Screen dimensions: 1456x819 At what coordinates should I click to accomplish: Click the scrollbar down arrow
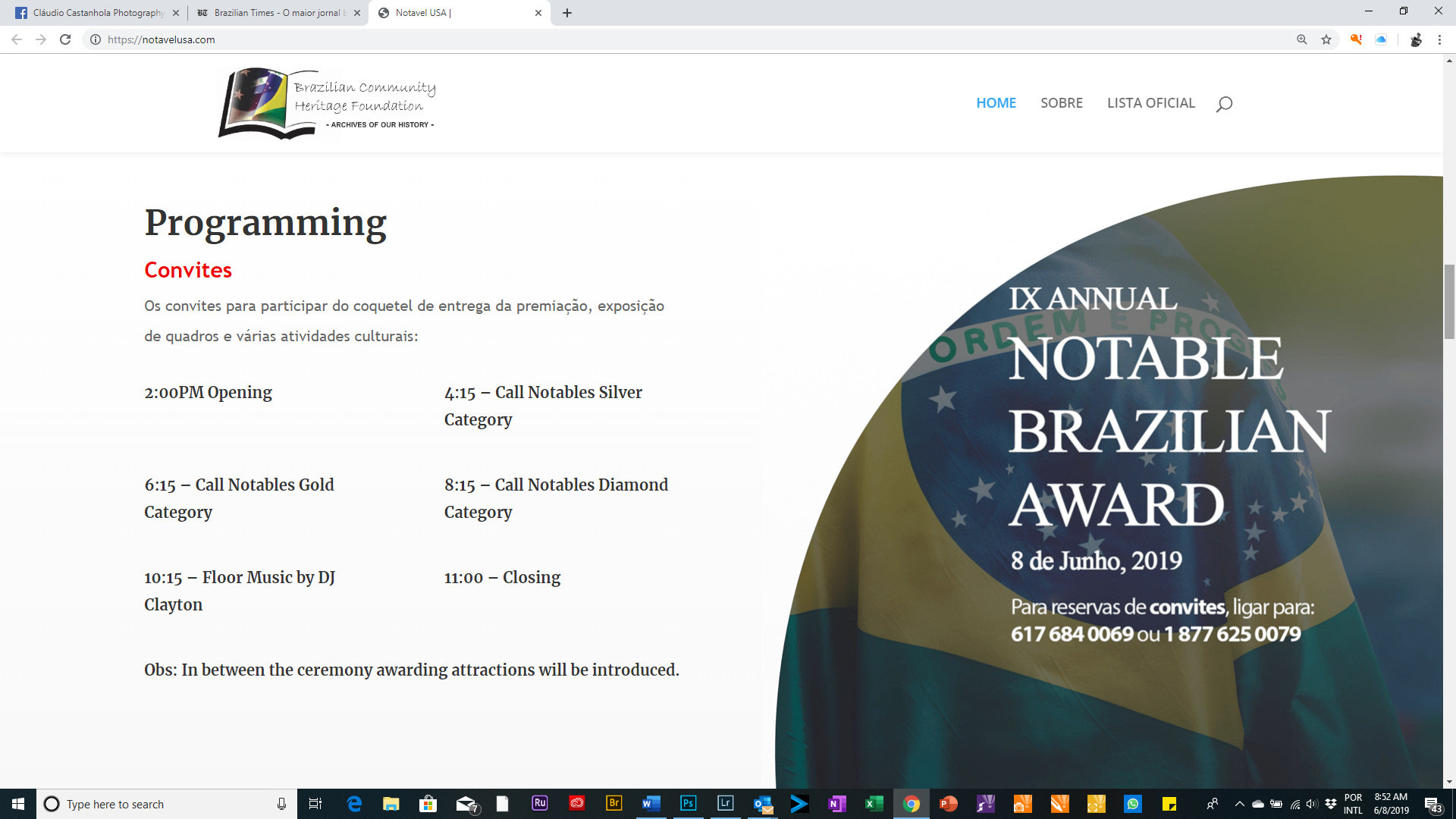pos(1449,782)
